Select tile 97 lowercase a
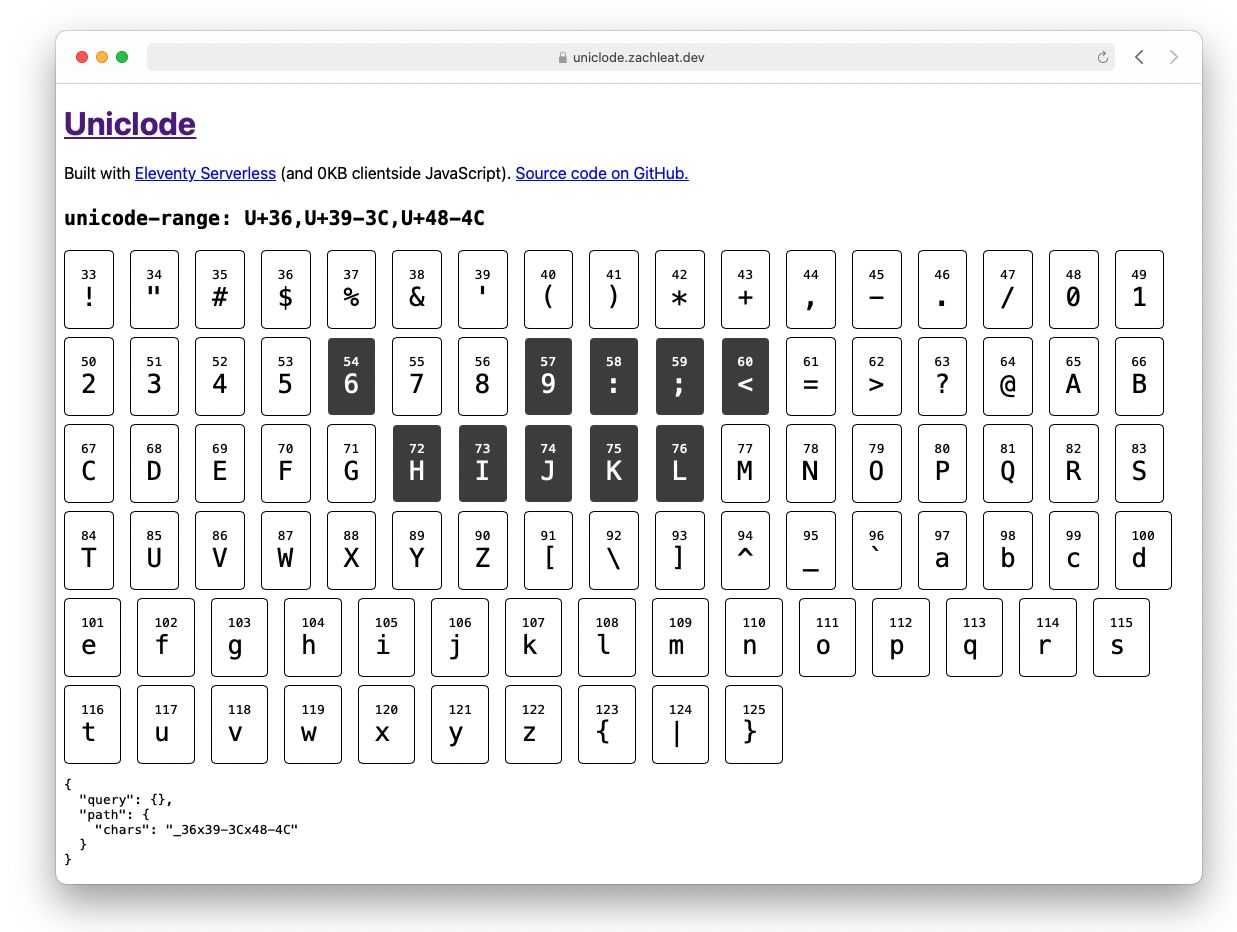Screen dimensions: 1237x932 [942, 550]
